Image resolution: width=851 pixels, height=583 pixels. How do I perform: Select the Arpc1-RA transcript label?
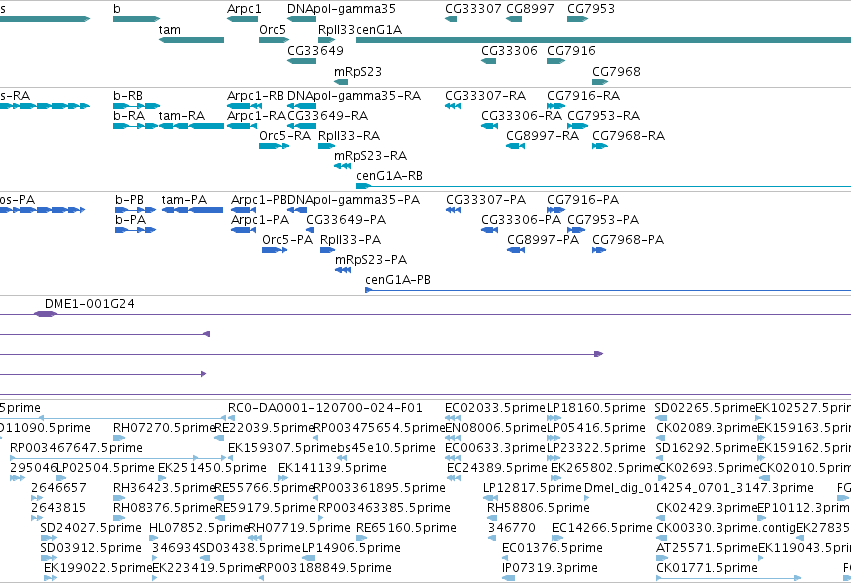(256, 116)
